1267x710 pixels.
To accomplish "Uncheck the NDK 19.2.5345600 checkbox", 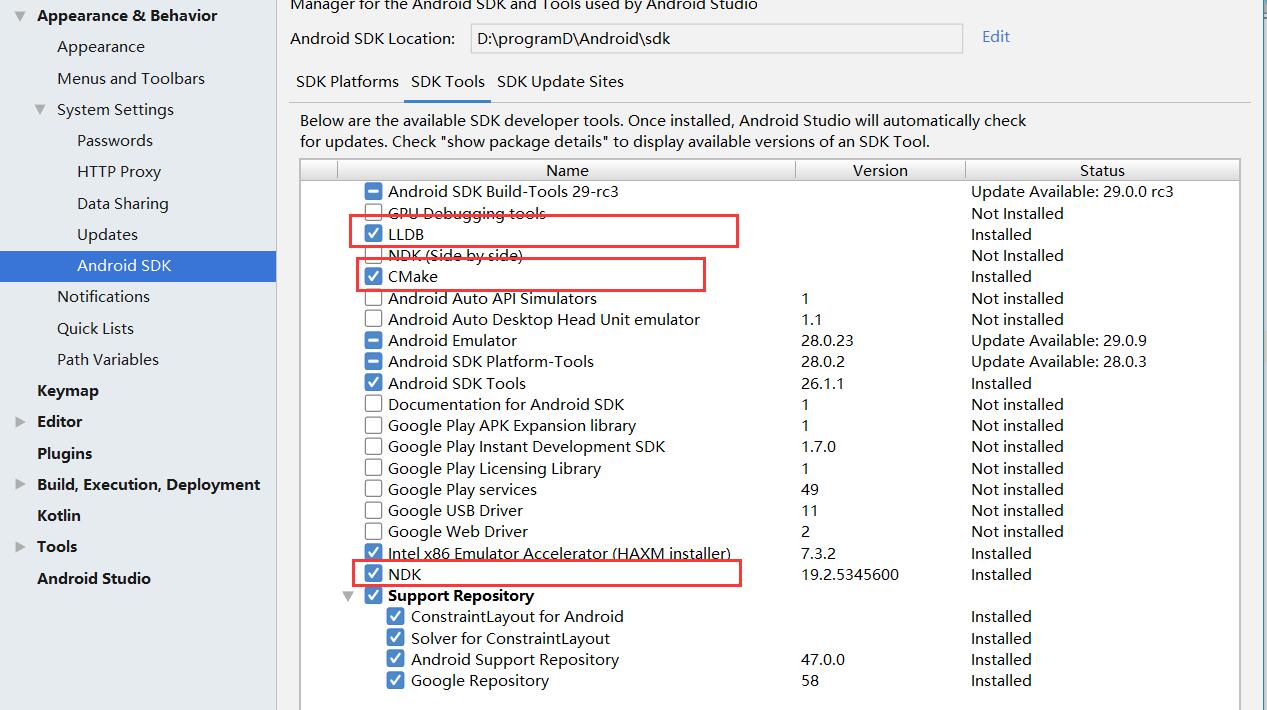I will point(373,574).
